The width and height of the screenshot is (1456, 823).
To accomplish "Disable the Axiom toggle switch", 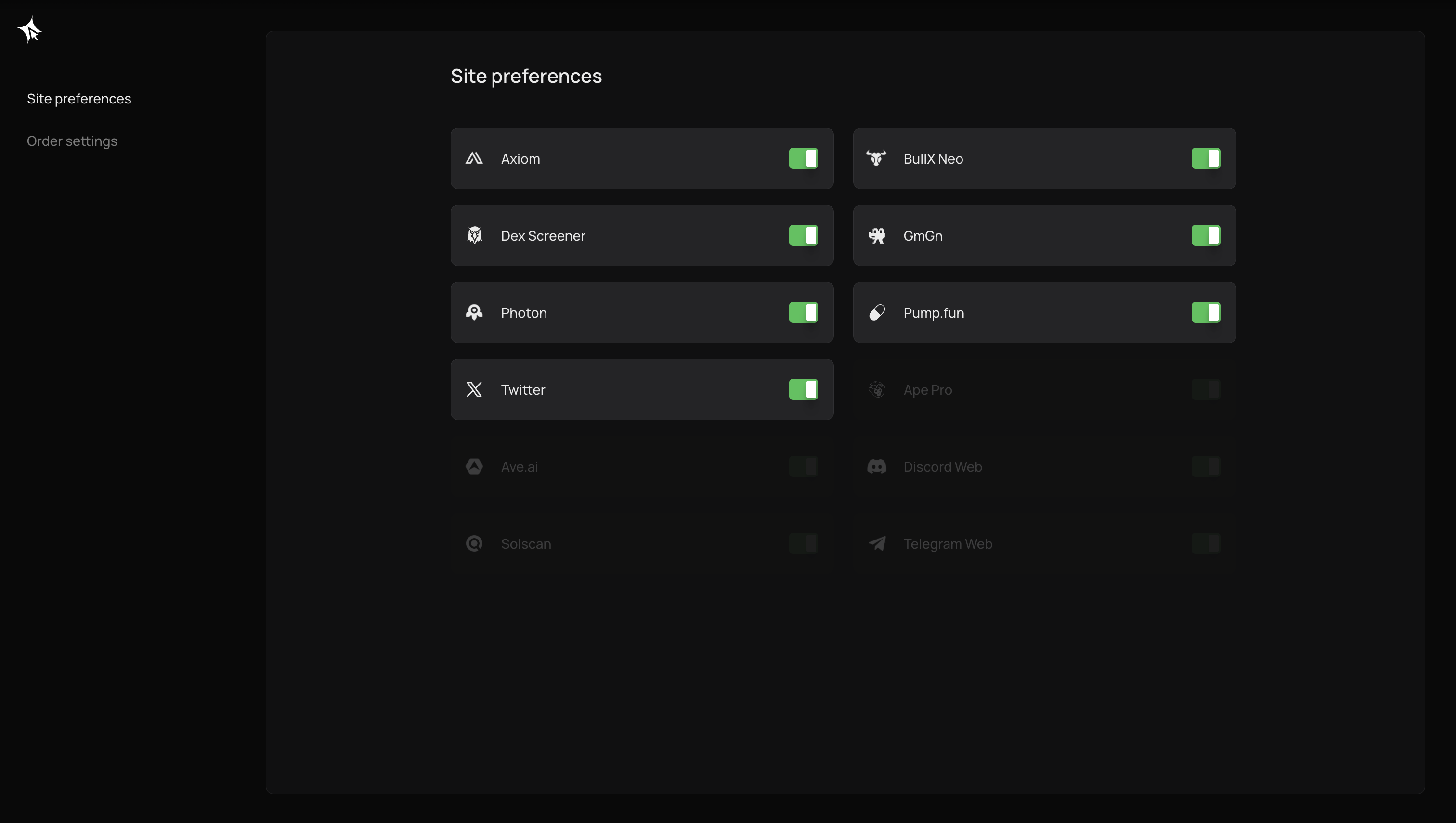I will [x=803, y=158].
